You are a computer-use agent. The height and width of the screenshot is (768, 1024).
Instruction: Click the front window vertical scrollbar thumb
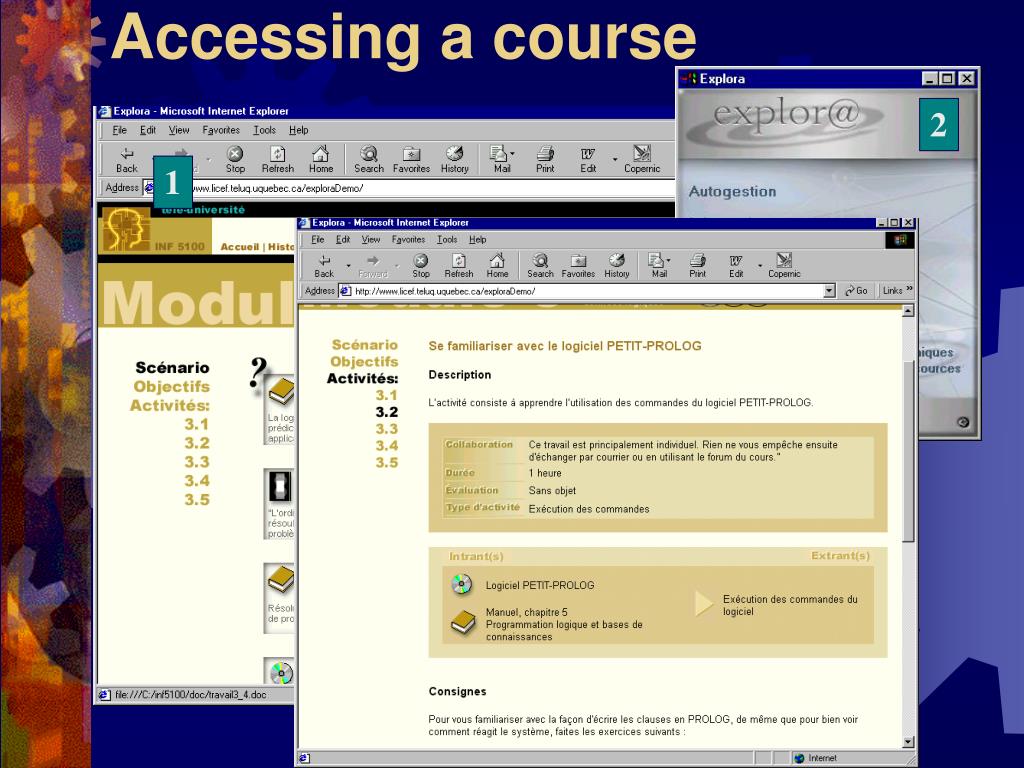click(908, 449)
